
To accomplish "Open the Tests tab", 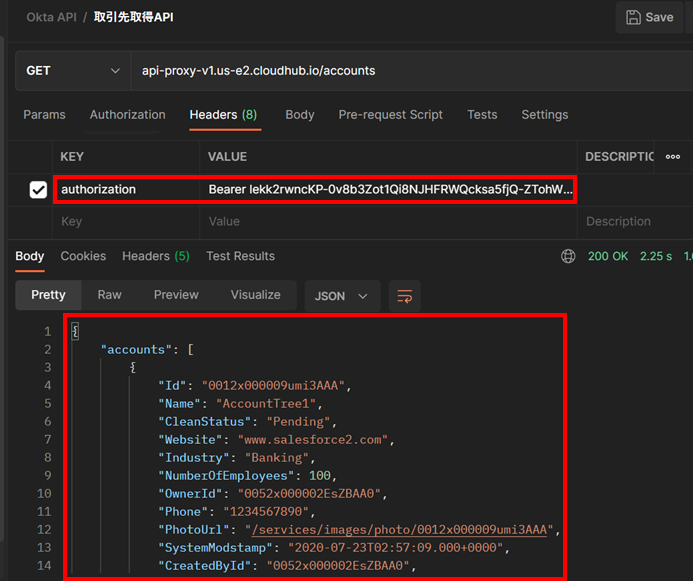I will coord(482,115).
